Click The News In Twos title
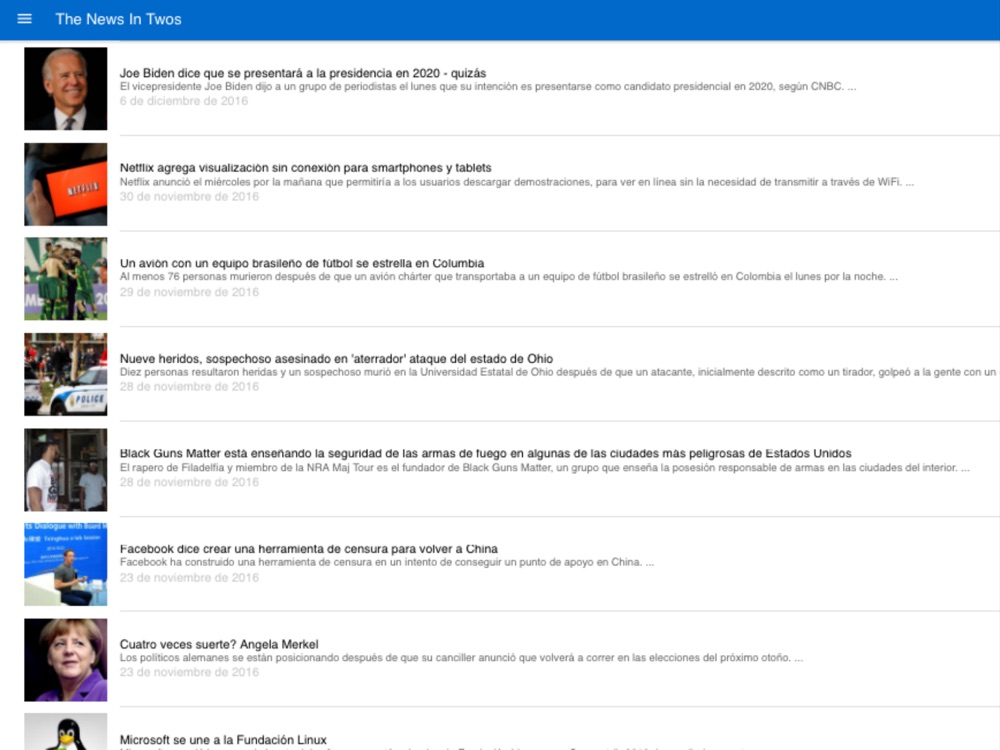1000x750 pixels. click(x=118, y=19)
